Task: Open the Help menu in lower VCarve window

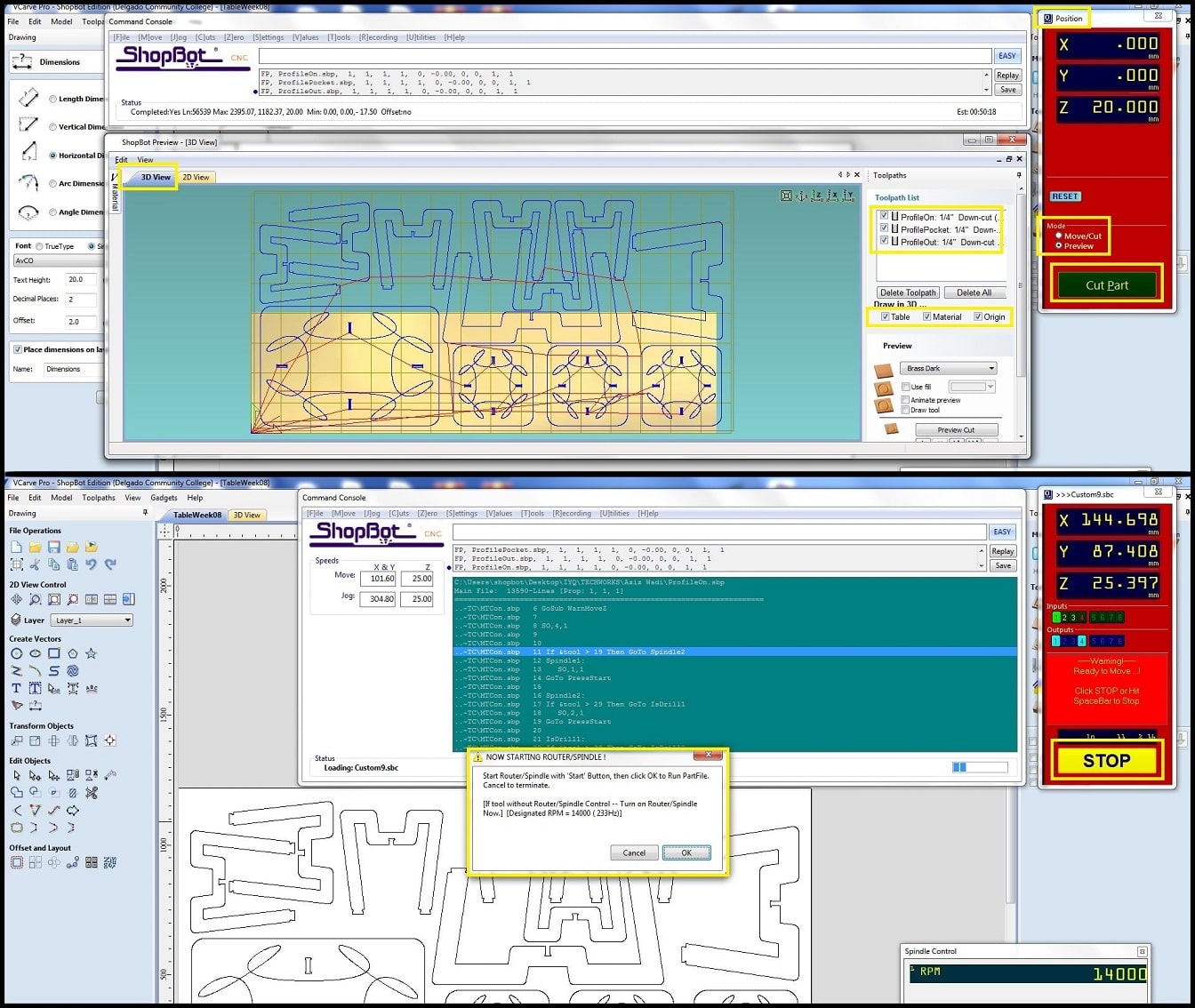Action: coord(195,498)
